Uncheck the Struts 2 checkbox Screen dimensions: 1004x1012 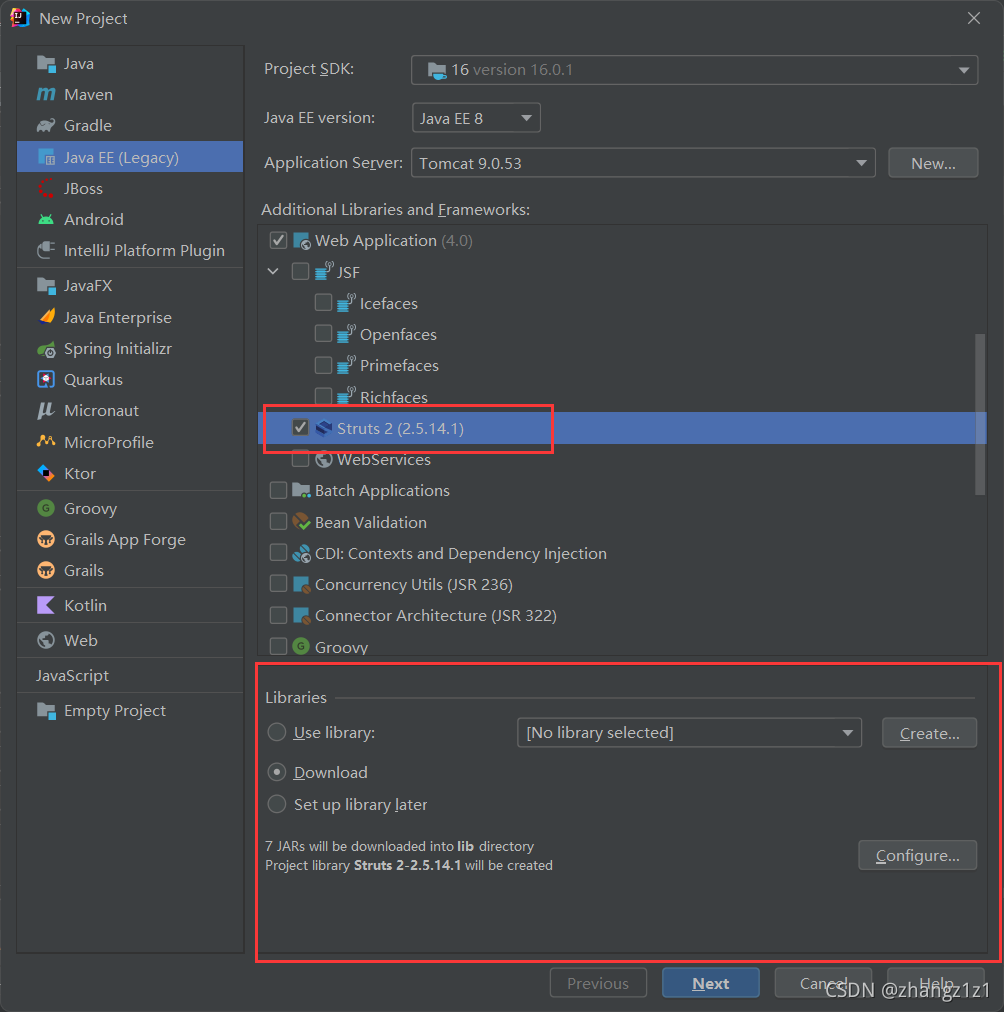(x=300, y=428)
